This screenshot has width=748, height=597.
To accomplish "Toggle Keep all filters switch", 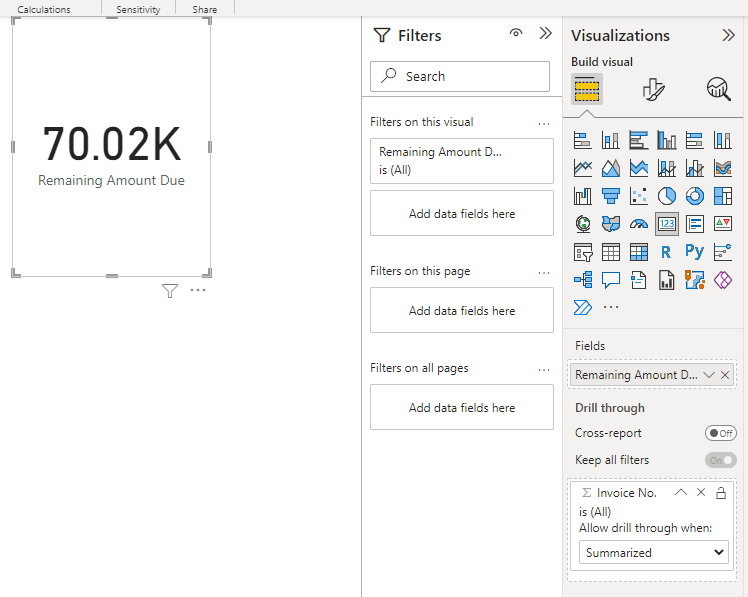I will coord(720,460).
